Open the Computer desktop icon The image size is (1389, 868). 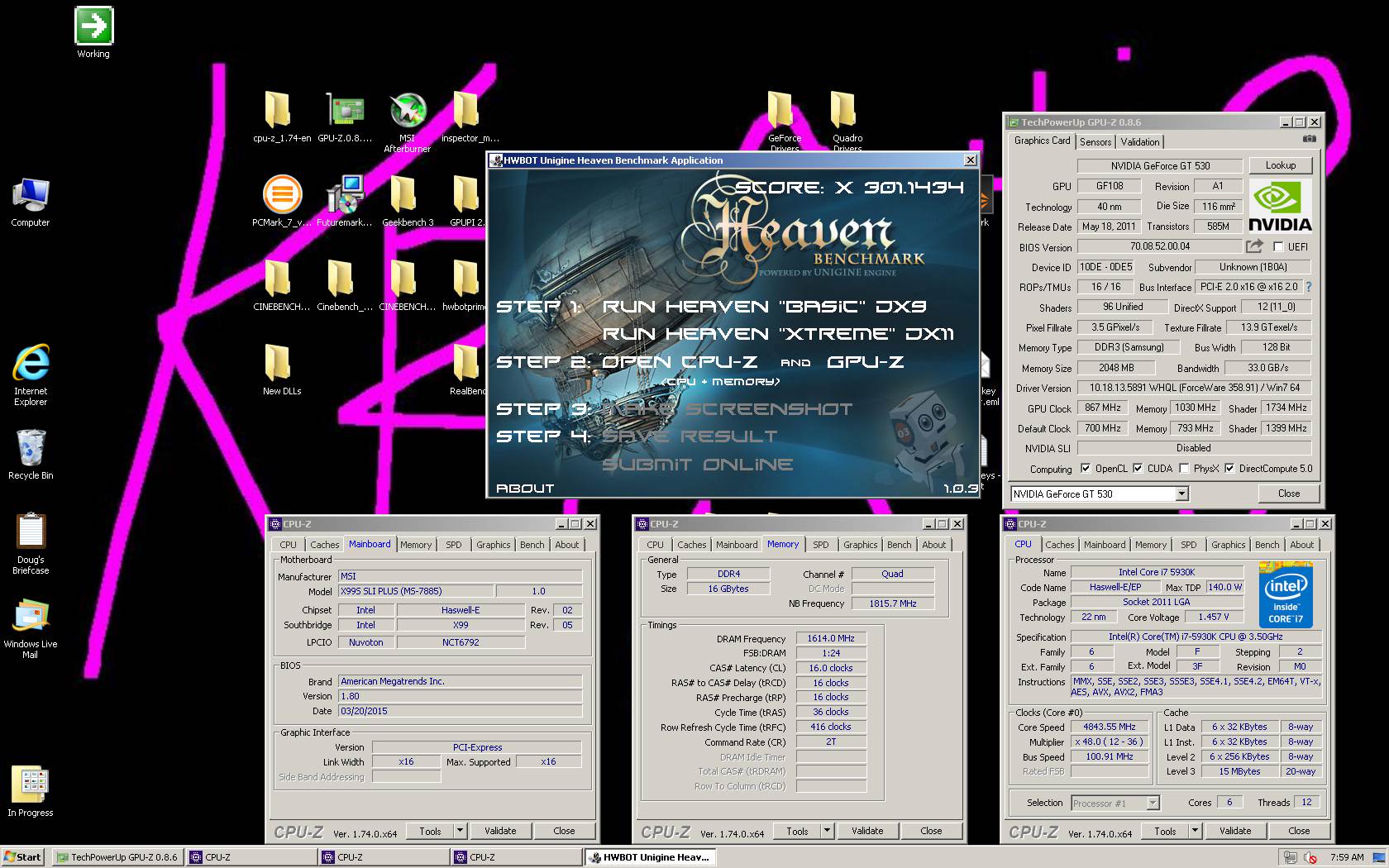[x=31, y=195]
